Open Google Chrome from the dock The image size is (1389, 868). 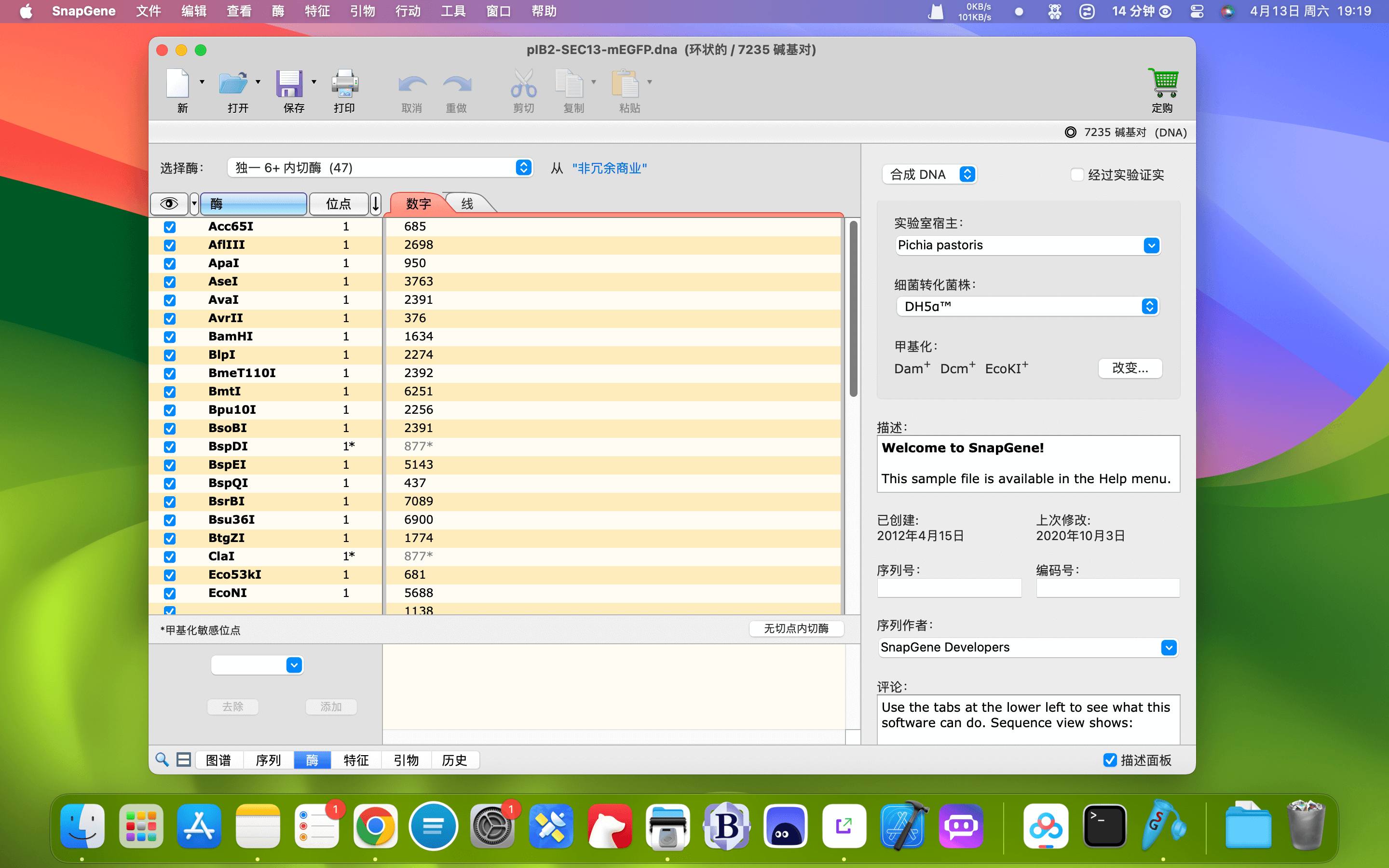[x=375, y=826]
